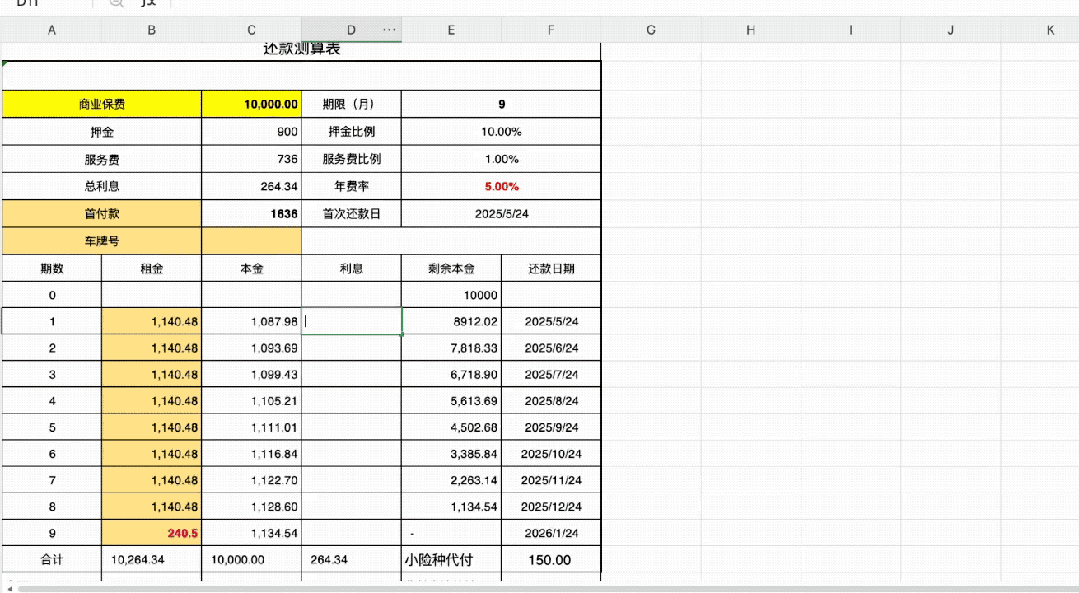Select the red 240.5 rent cell
1079x593 pixels.
[151, 533]
